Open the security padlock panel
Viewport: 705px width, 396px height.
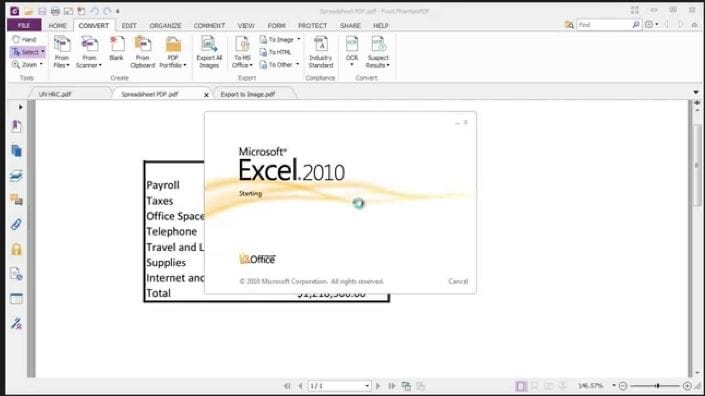[17, 249]
